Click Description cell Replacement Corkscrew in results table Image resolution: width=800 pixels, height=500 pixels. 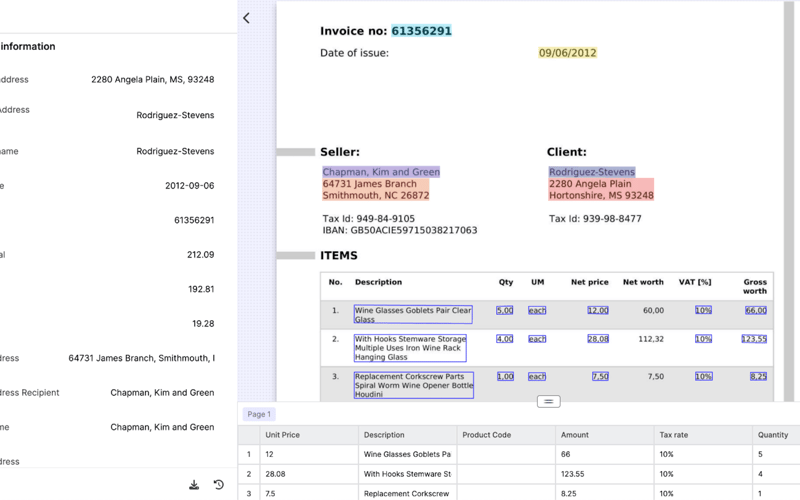(408, 493)
